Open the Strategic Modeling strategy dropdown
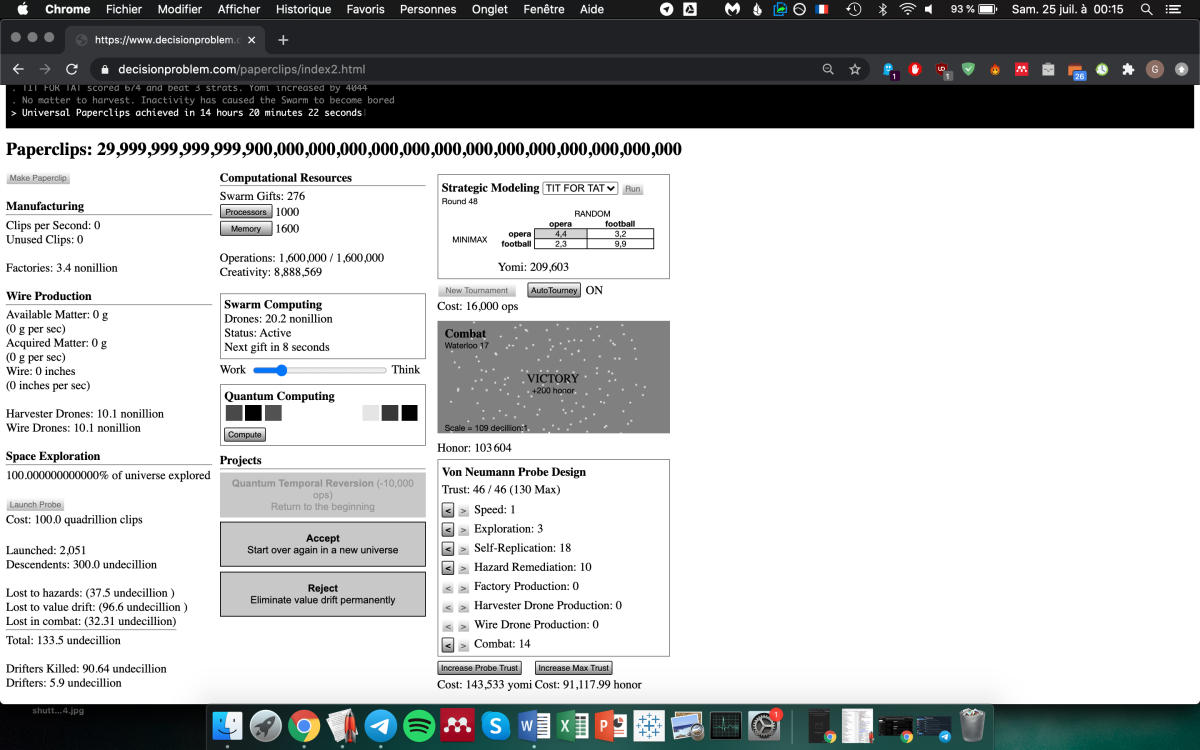Screen dimensions: 1200x750 tap(579, 188)
